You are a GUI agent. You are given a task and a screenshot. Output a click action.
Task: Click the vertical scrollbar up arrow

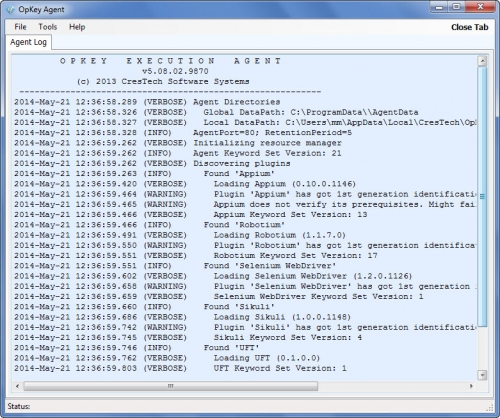(482, 61)
